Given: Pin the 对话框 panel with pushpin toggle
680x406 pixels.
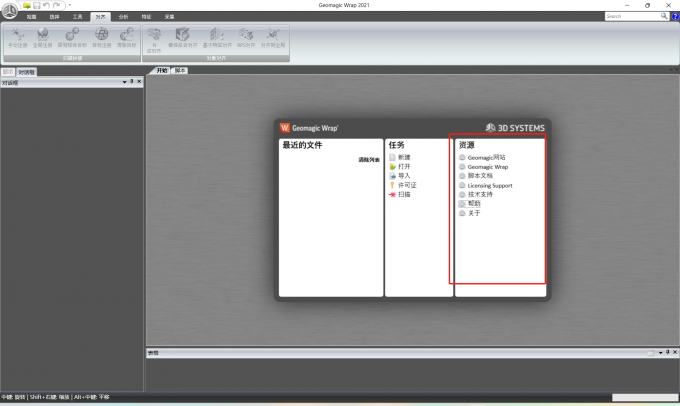Looking at the screenshot, I should coord(132,82).
